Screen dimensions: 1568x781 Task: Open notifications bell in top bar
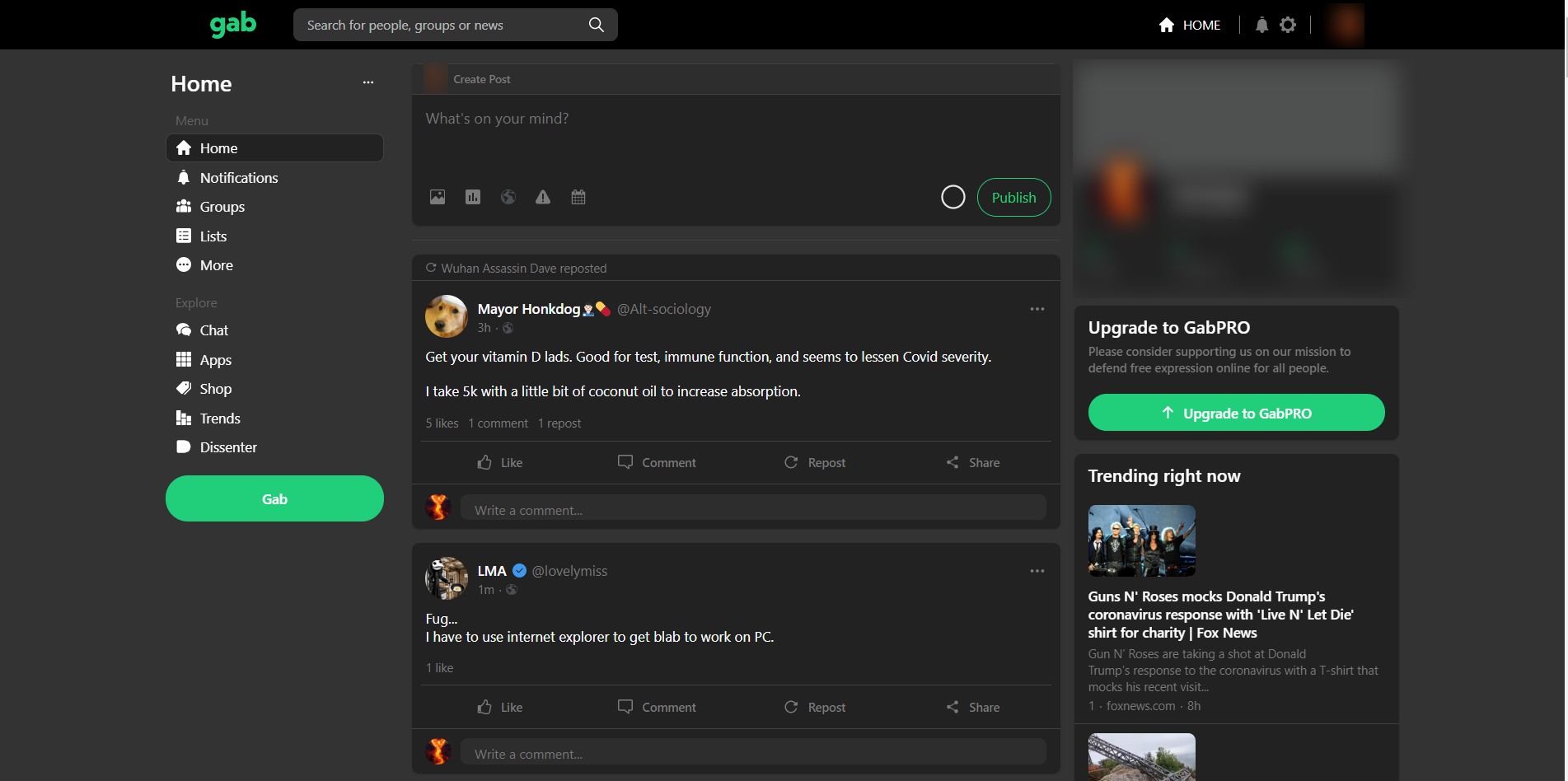1261,25
